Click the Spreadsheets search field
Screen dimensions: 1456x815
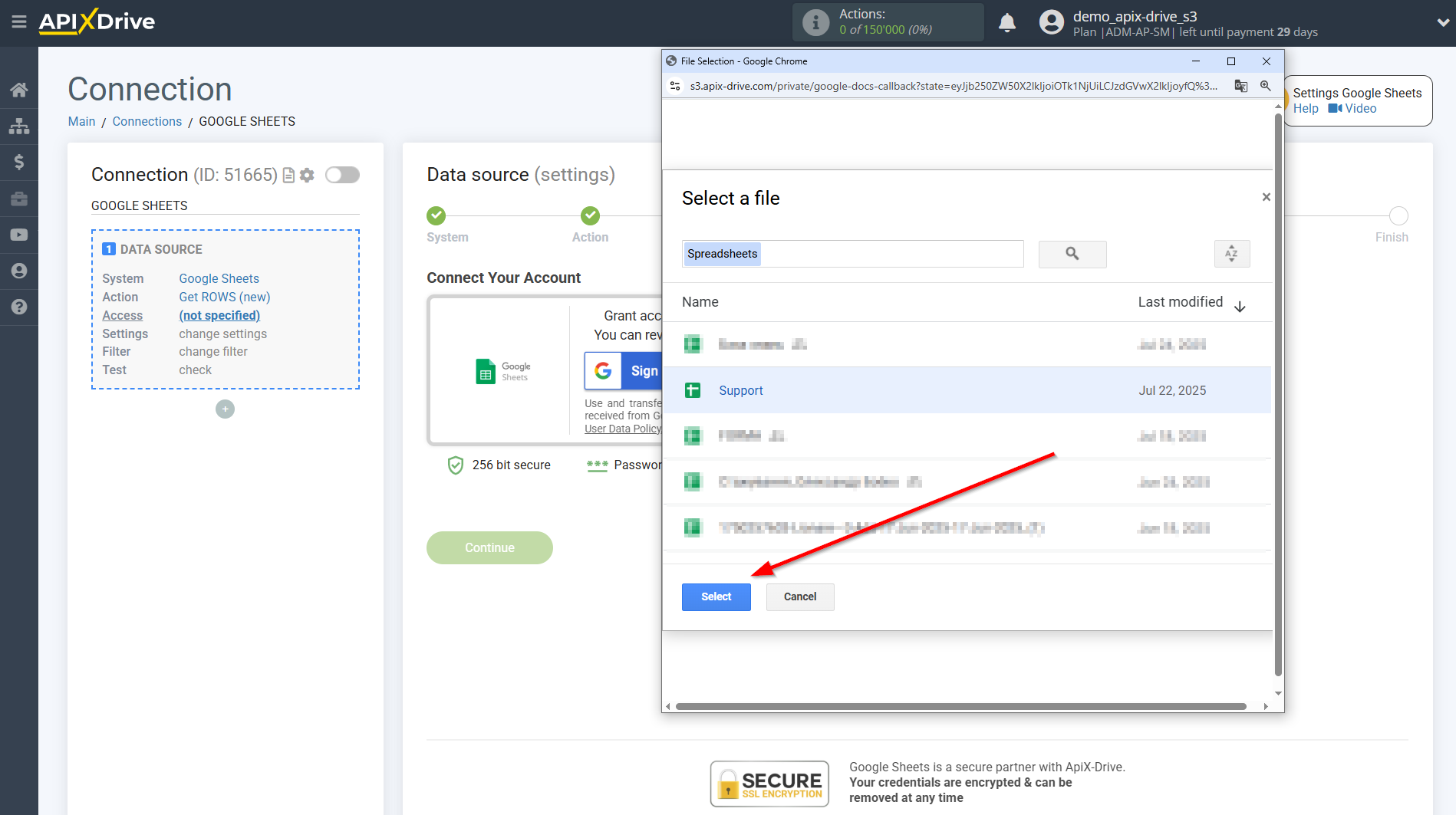point(852,254)
